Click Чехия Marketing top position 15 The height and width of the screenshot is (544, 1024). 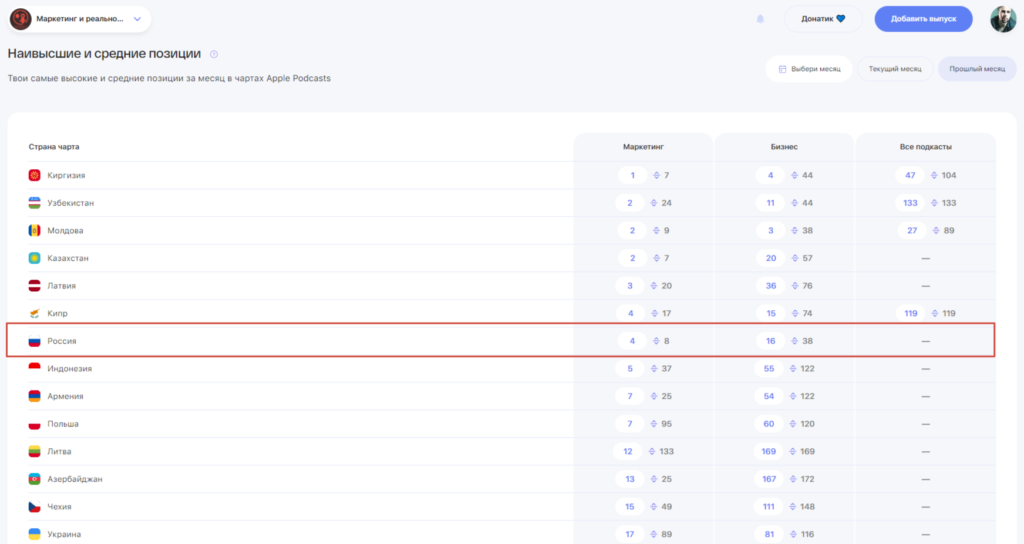[630, 507]
